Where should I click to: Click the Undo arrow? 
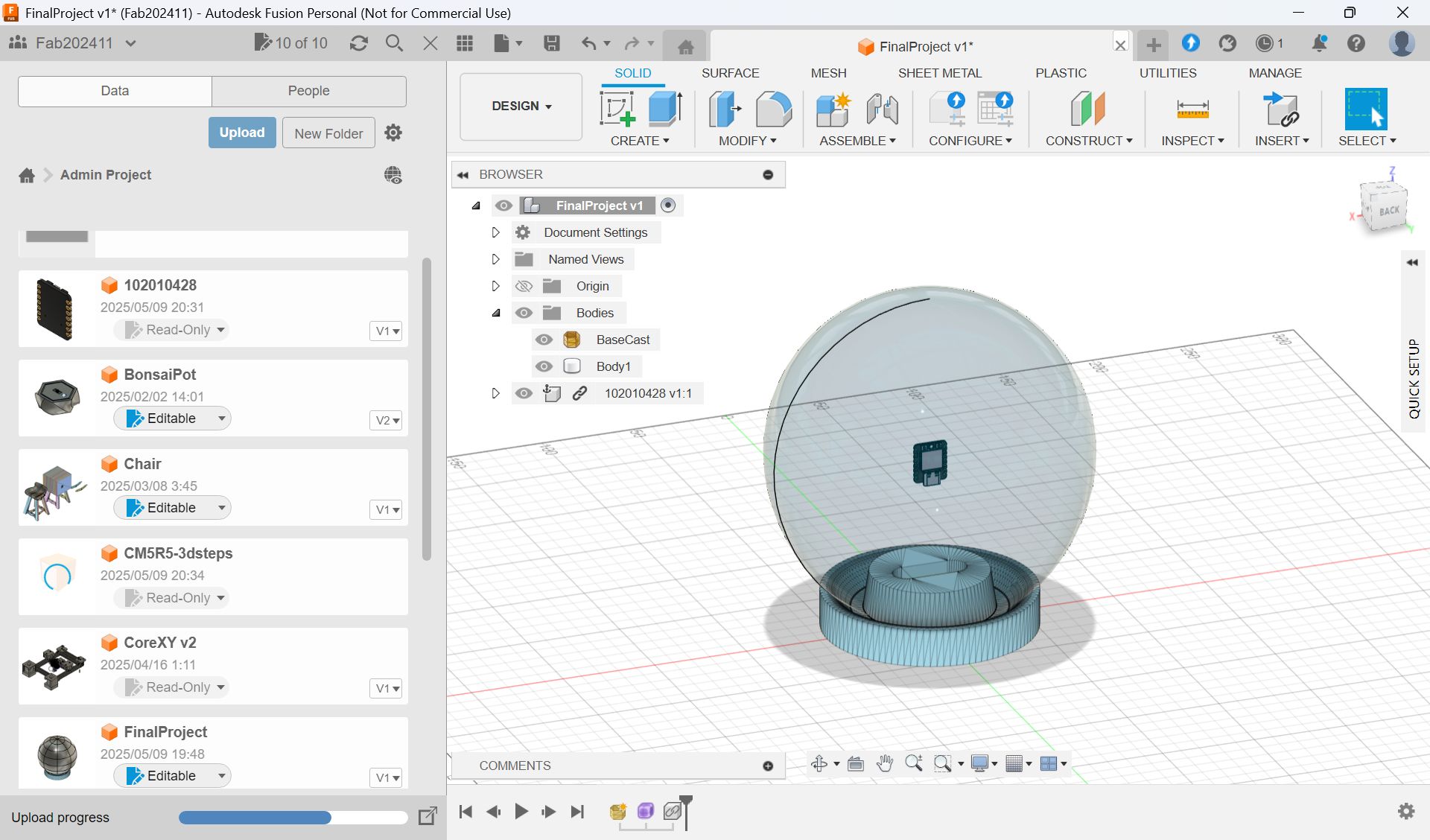(x=589, y=43)
